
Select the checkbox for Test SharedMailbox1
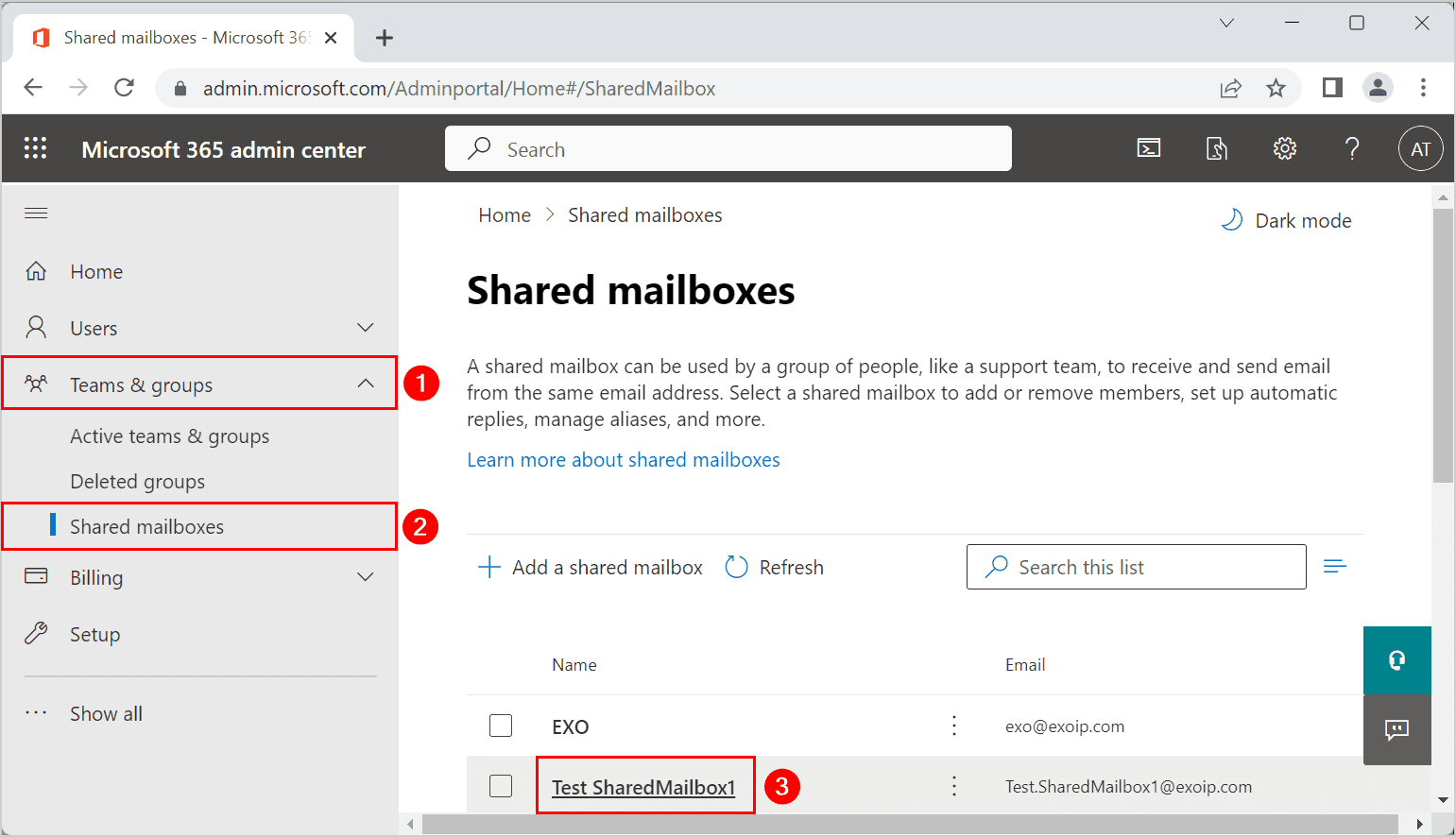coord(500,786)
